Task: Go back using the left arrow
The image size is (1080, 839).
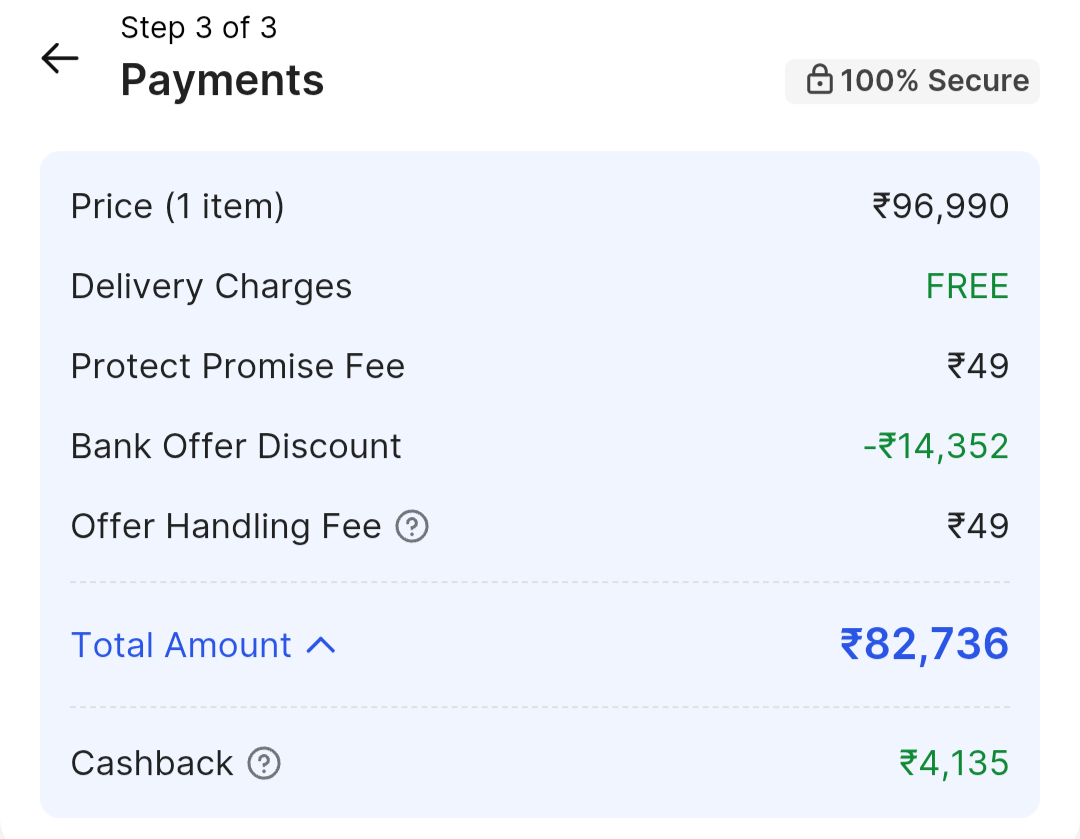Action: click(60, 59)
